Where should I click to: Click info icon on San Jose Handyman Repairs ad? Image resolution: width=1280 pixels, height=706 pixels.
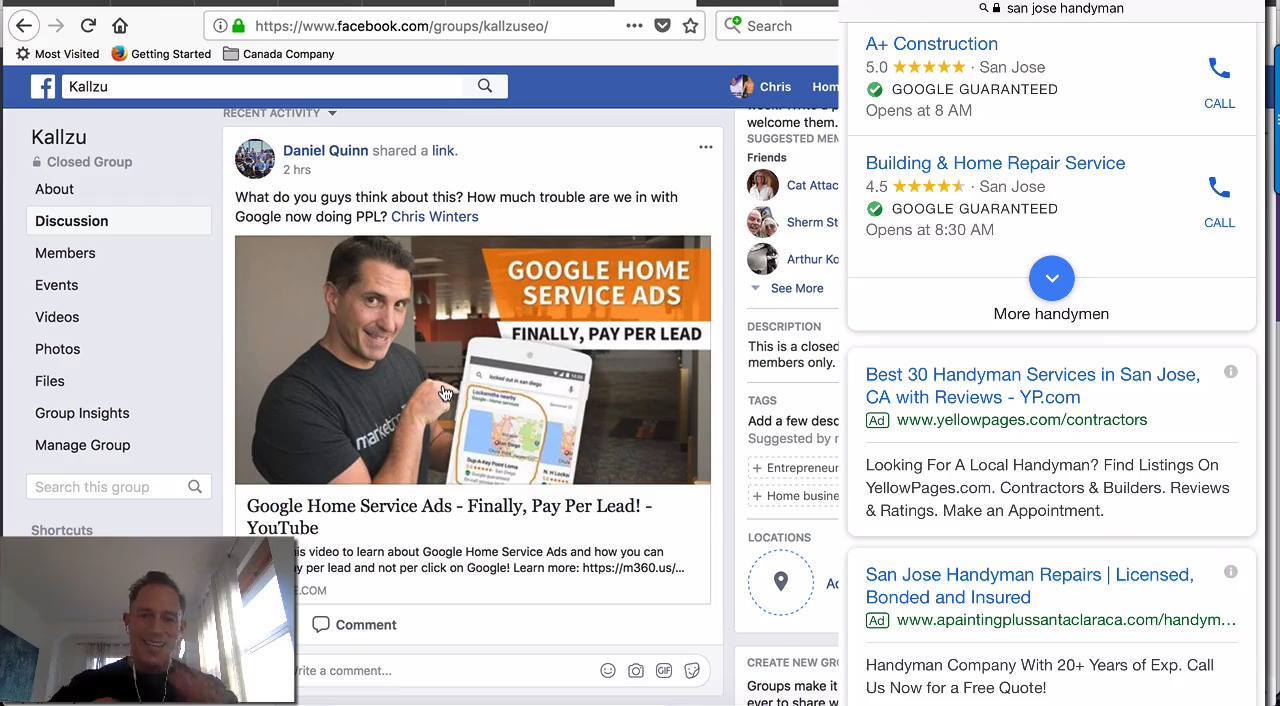click(x=1231, y=572)
